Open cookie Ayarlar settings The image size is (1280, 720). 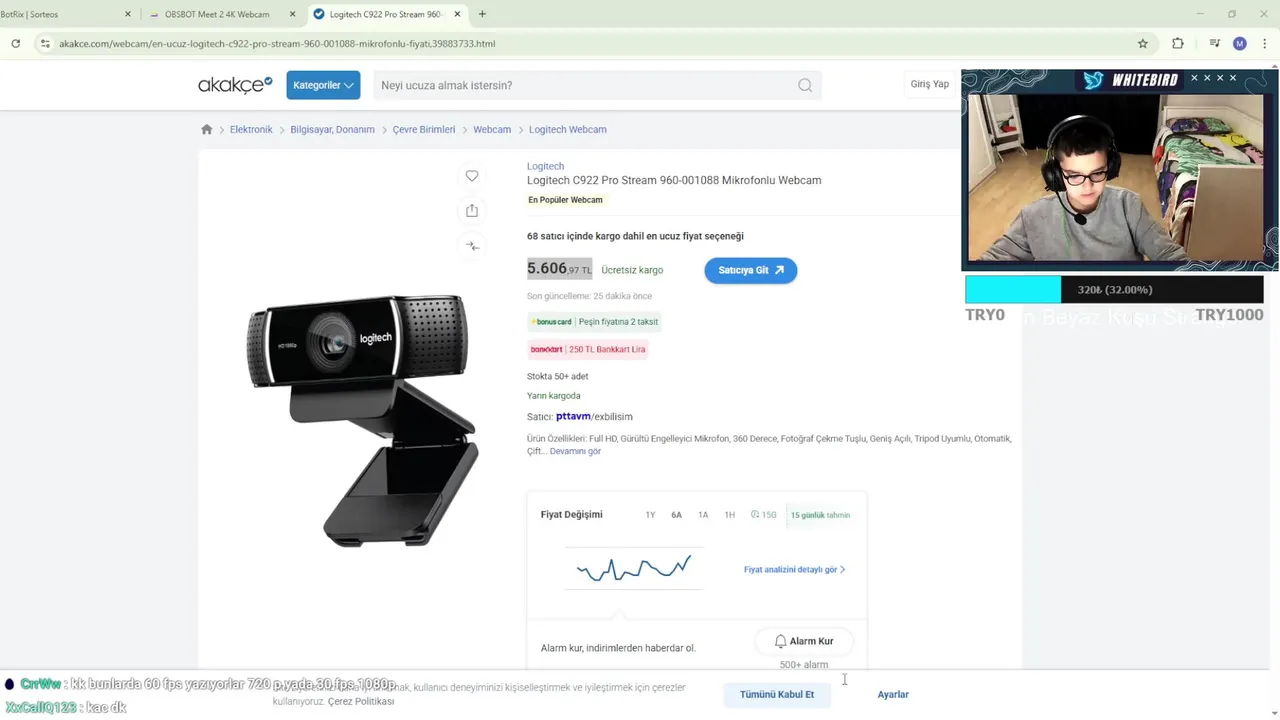pos(893,694)
